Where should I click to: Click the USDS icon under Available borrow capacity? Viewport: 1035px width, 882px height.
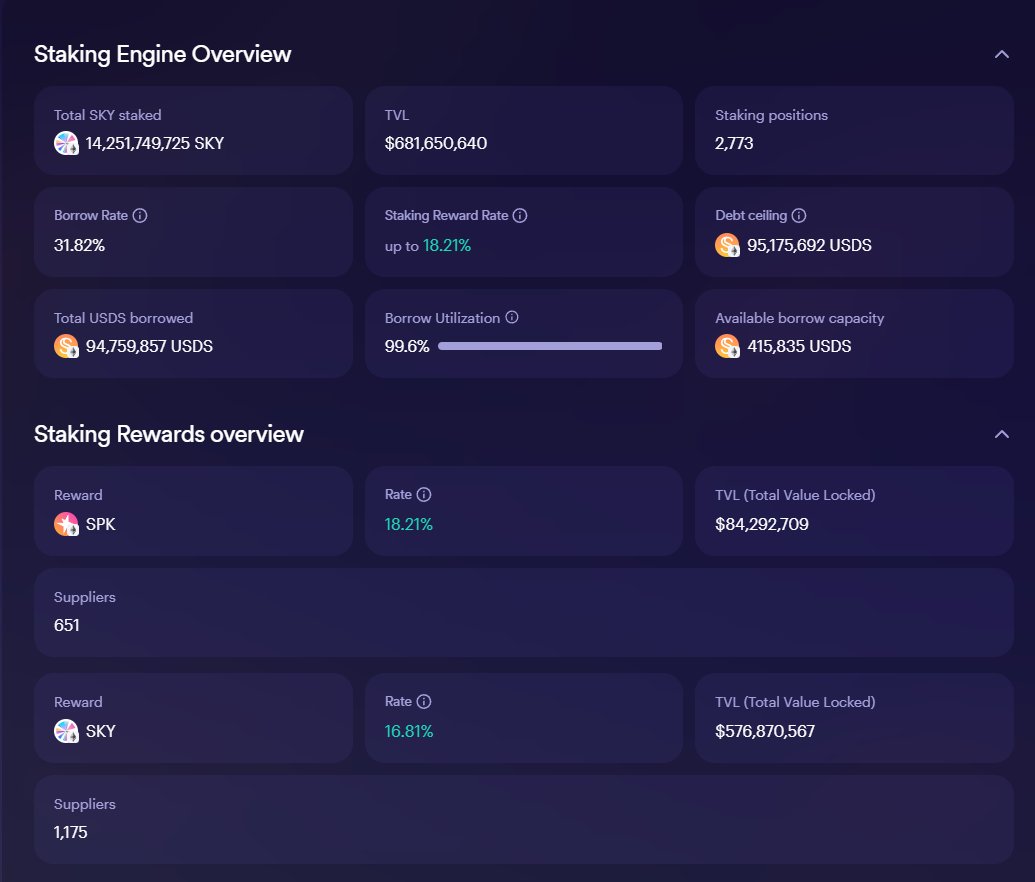coord(727,347)
